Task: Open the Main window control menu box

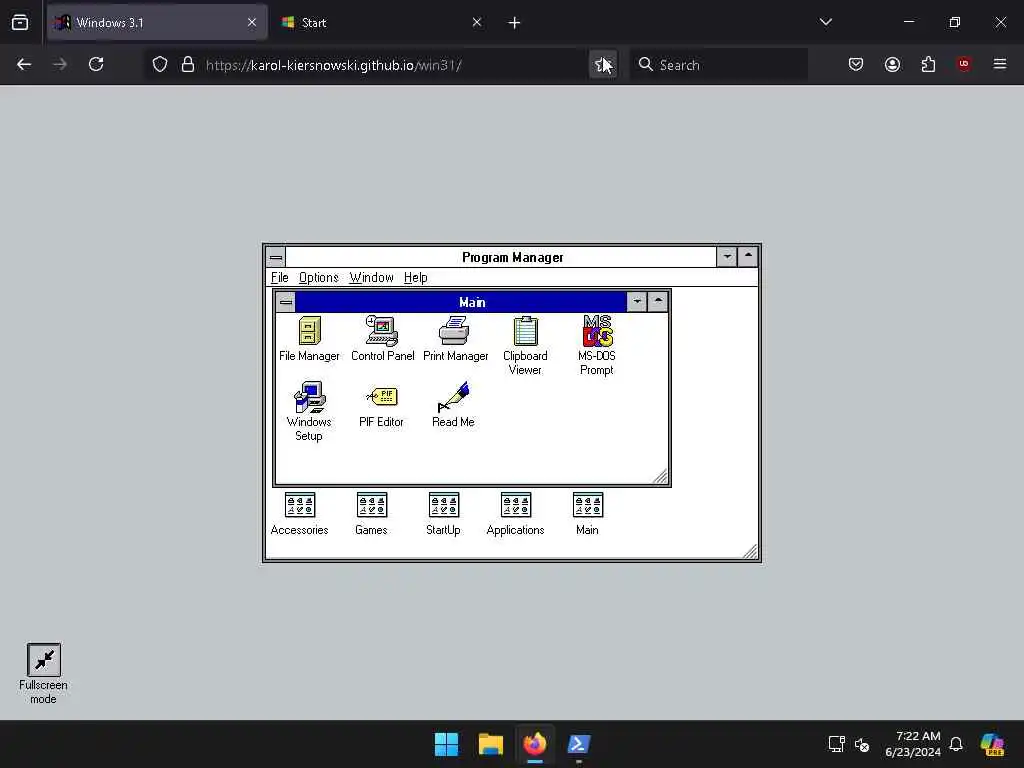Action: (285, 302)
